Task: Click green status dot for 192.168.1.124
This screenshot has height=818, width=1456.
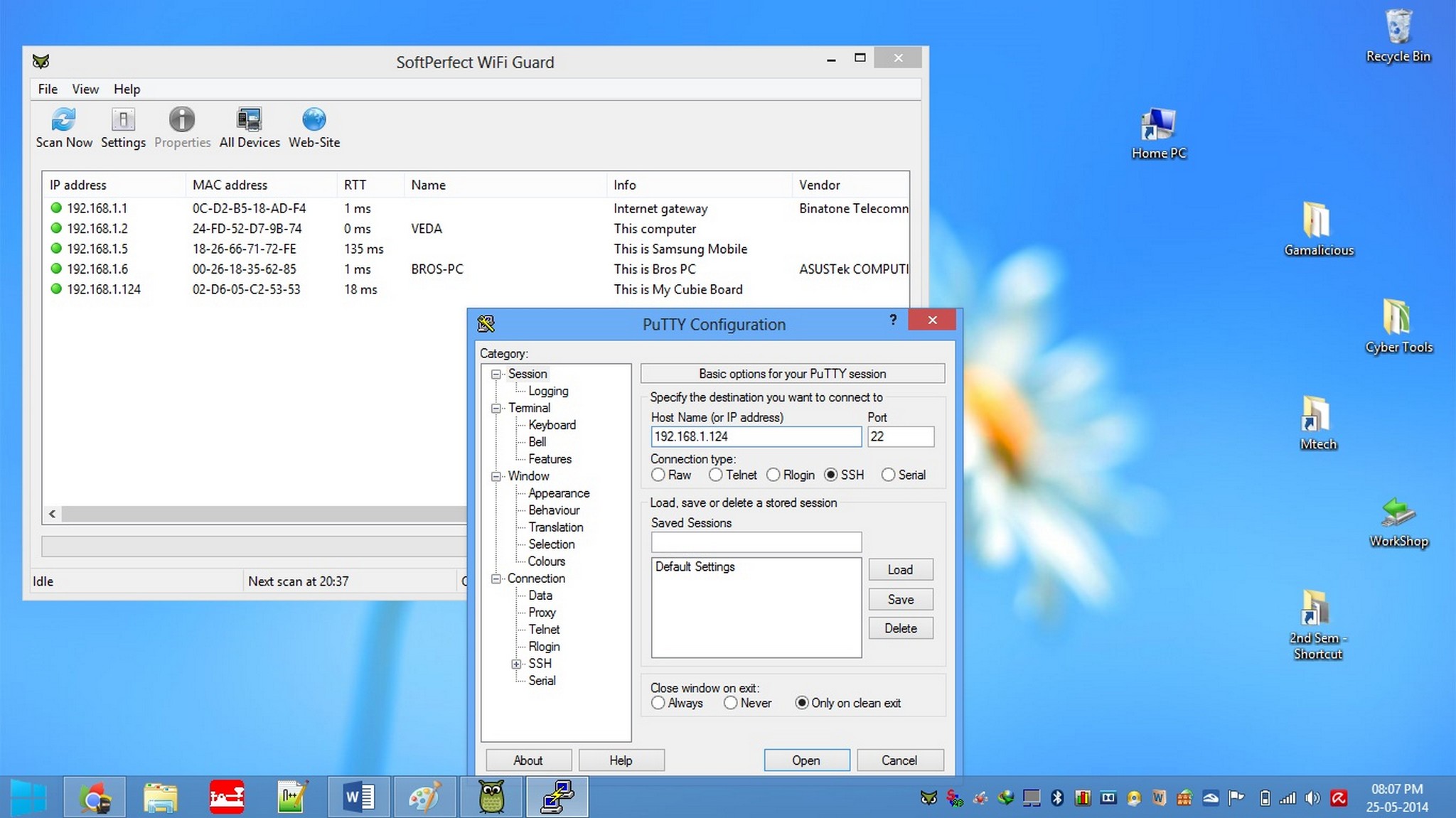Action: point(56,289)
